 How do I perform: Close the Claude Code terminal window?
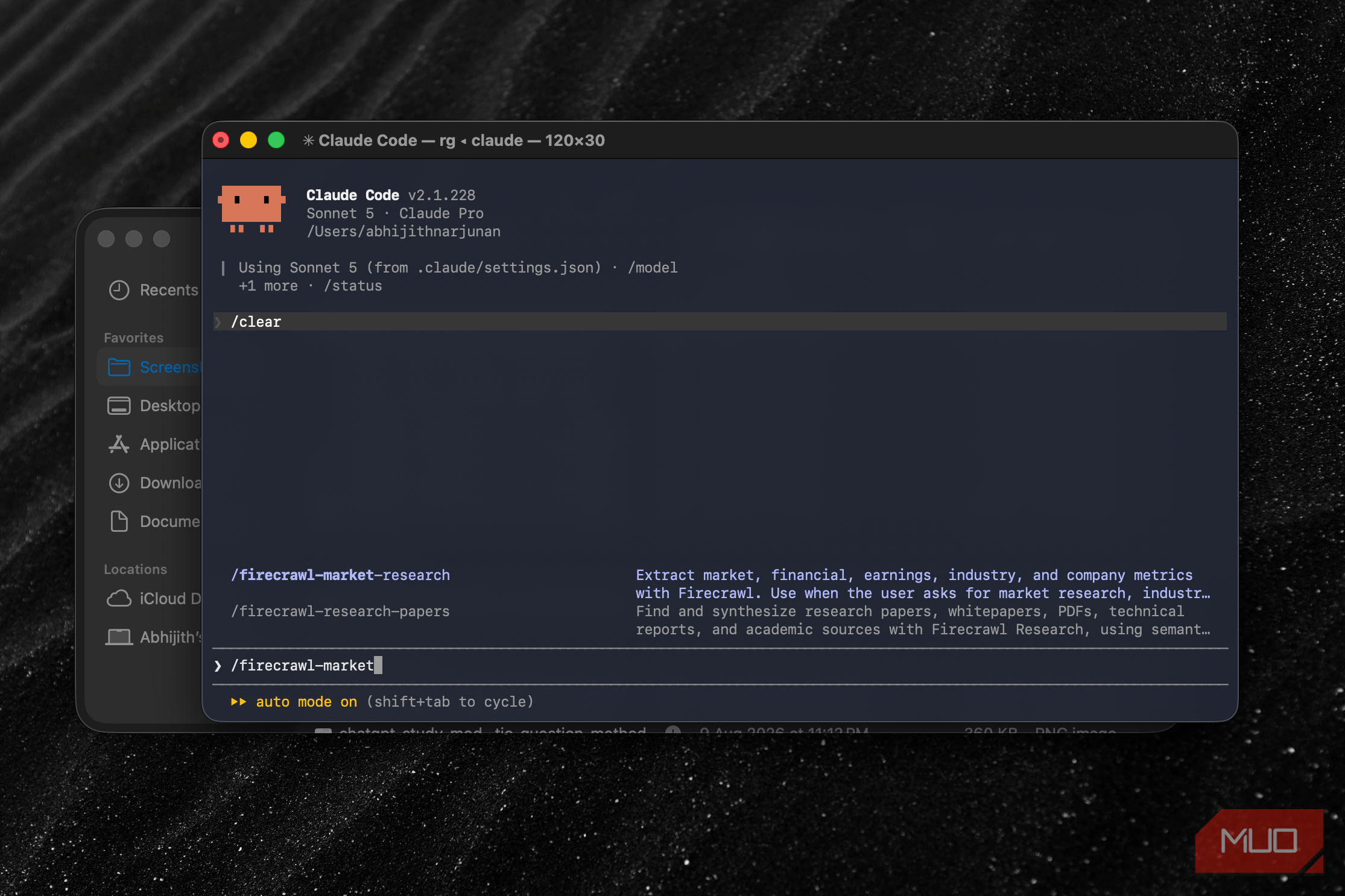coord(221,140)
